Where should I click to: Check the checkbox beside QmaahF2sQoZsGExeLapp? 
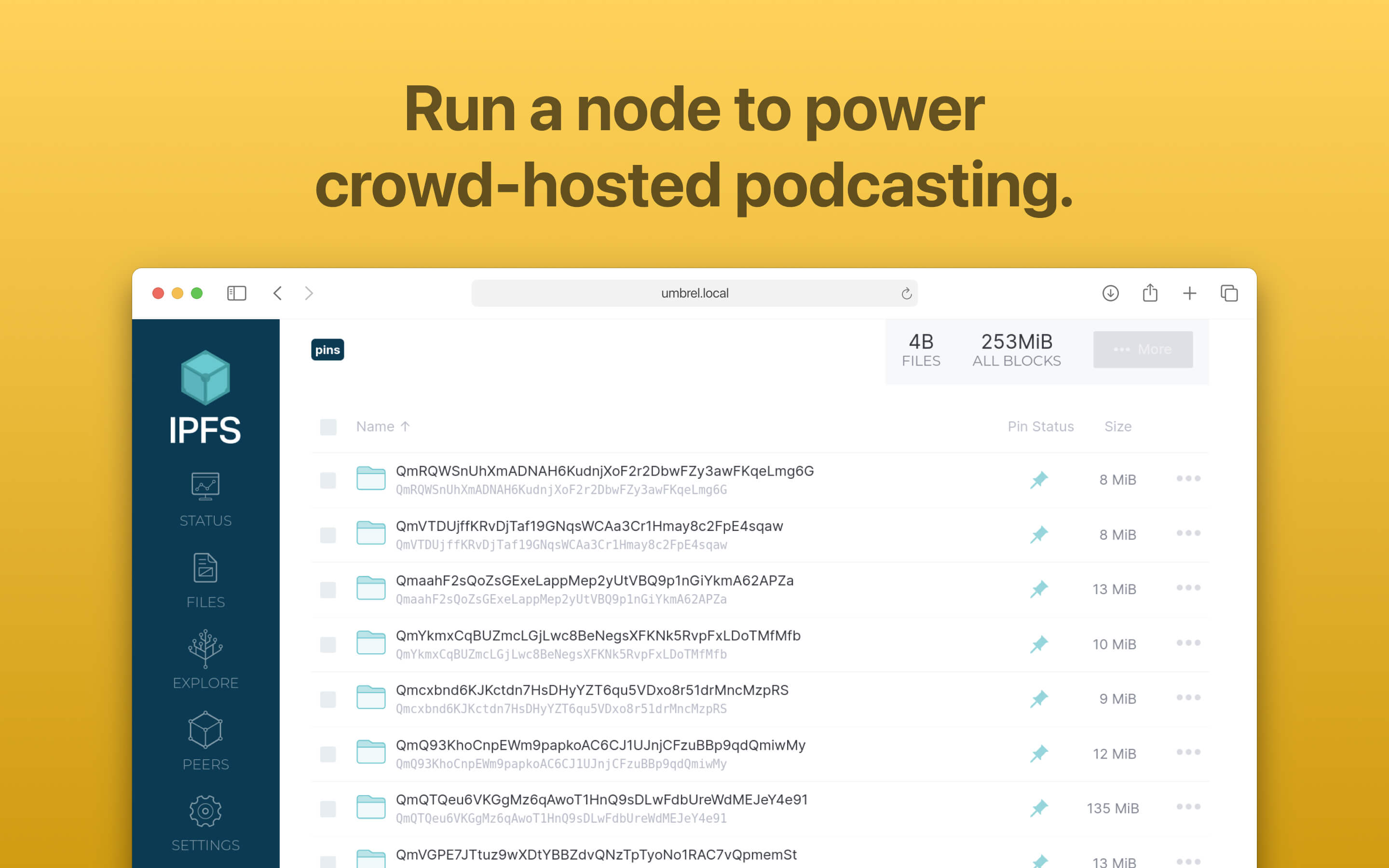click(328, 588)
